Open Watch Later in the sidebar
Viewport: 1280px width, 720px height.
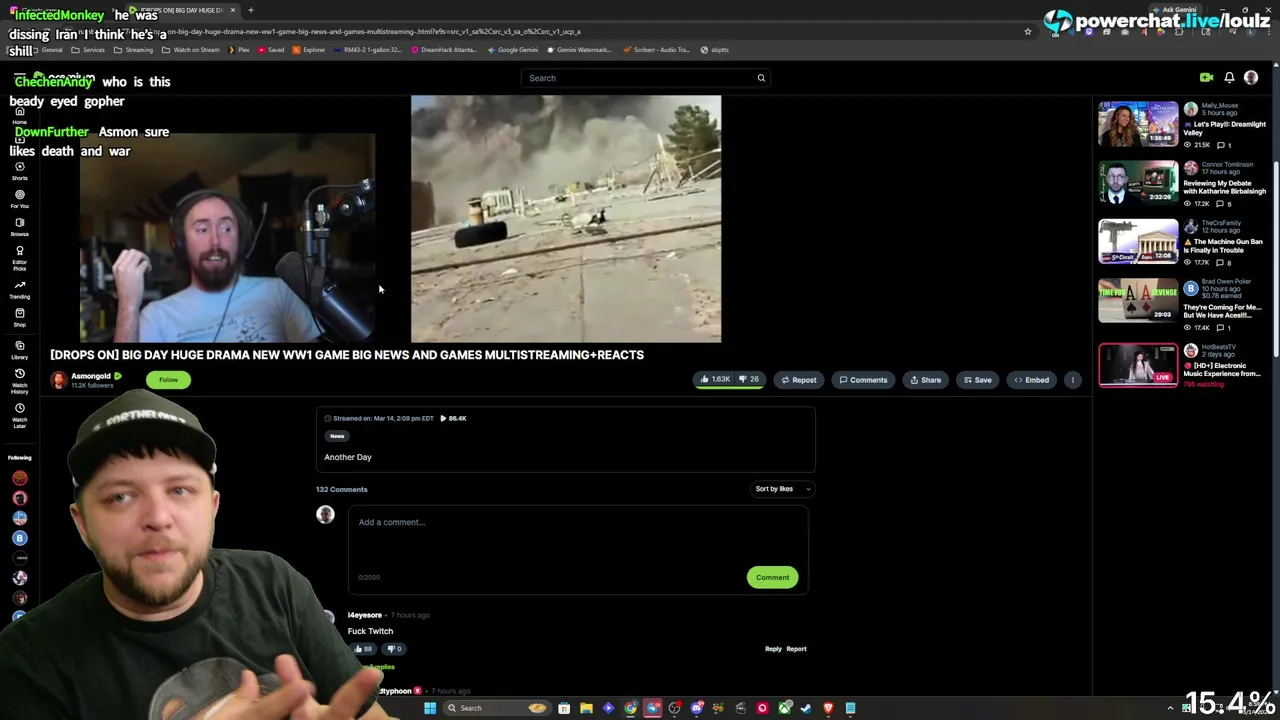pyautogui.click(x=19, y=414)
